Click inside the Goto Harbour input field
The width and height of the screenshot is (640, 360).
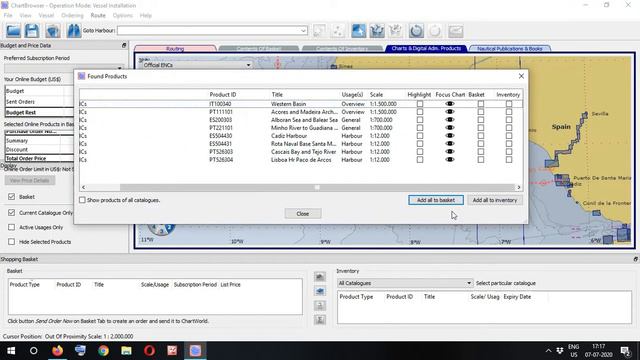click(x=209, y=31)
